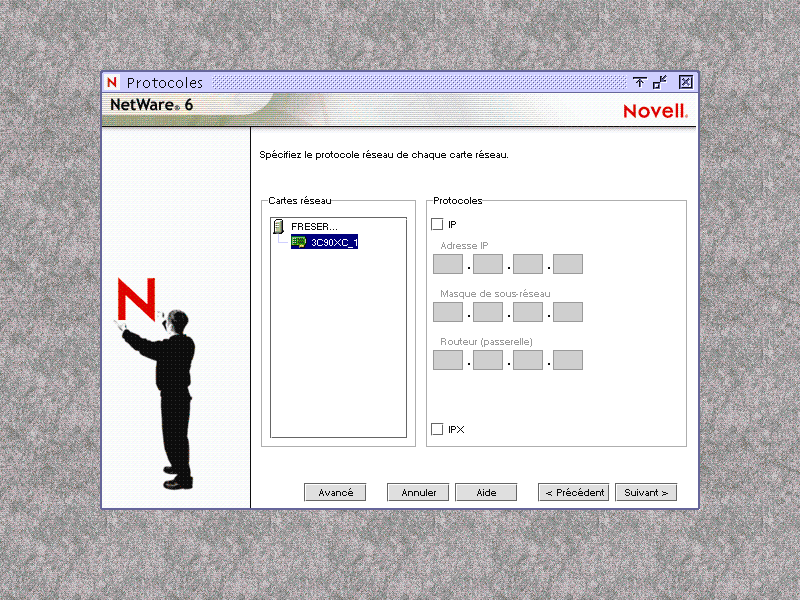Click third octet of Routeur (passerelle)

(x=528, y=360)
